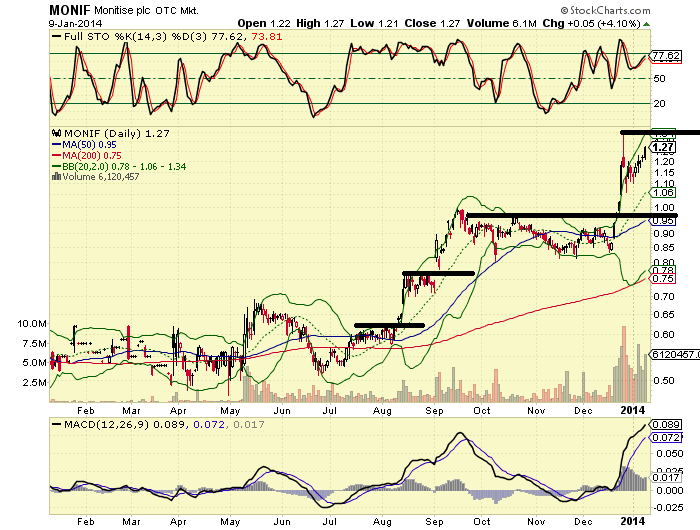Click the volume bars icon beside Volume 6,120,457
Viewport: 700px width, 530px height.
pos(57,176)
